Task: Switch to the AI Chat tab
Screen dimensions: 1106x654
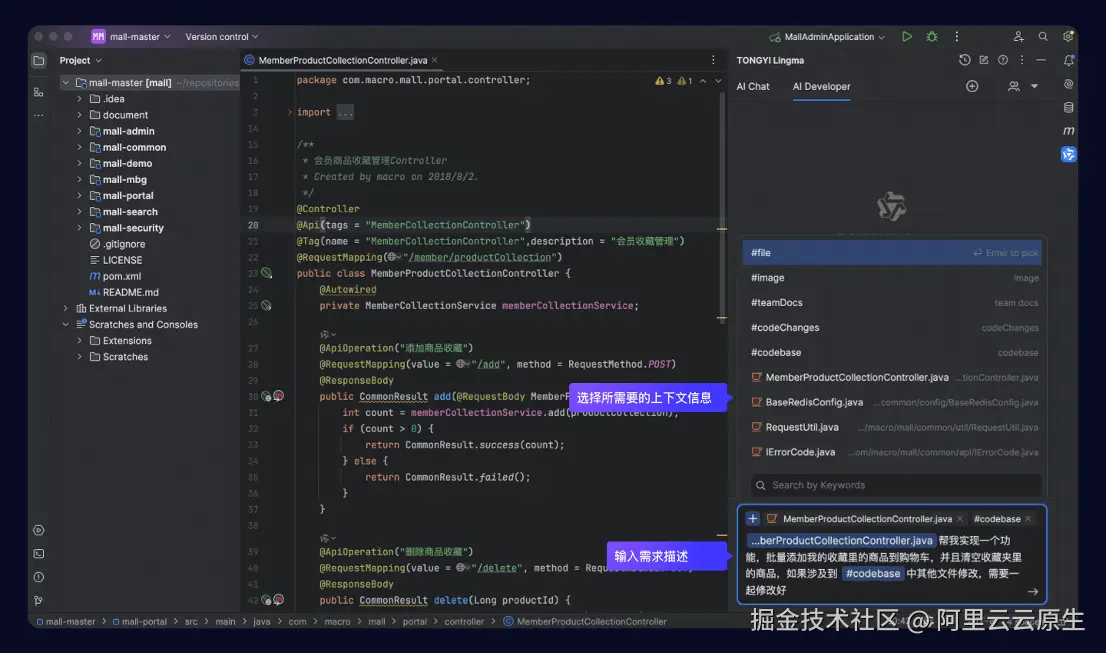Action: (753, 86)
